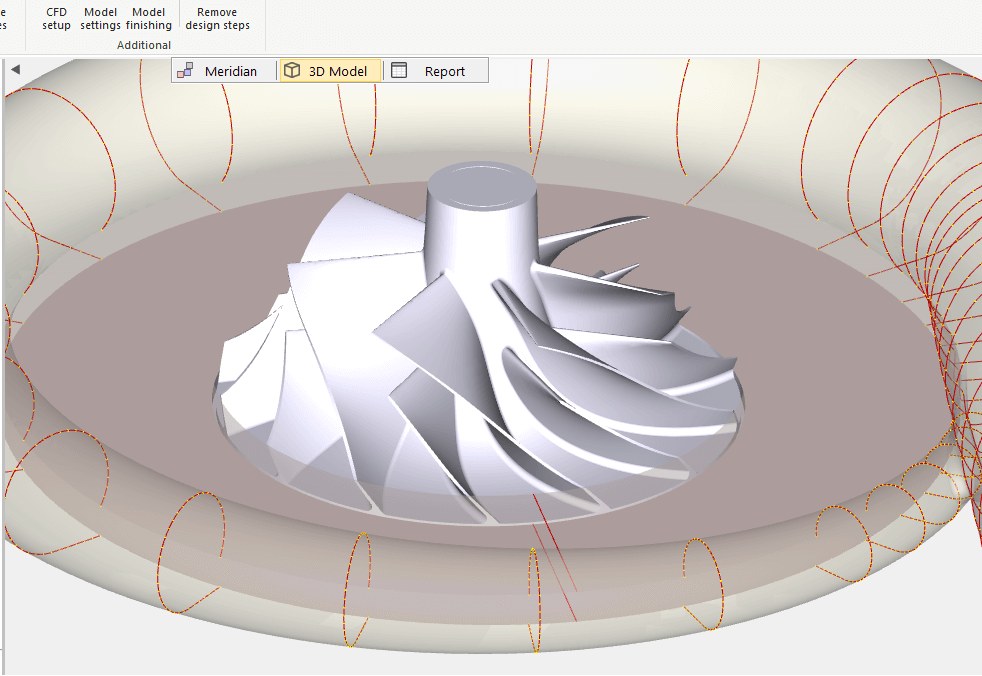Select the 3D Model tab
The height and width of the screenshot is (676, 982).
(330, 71)
